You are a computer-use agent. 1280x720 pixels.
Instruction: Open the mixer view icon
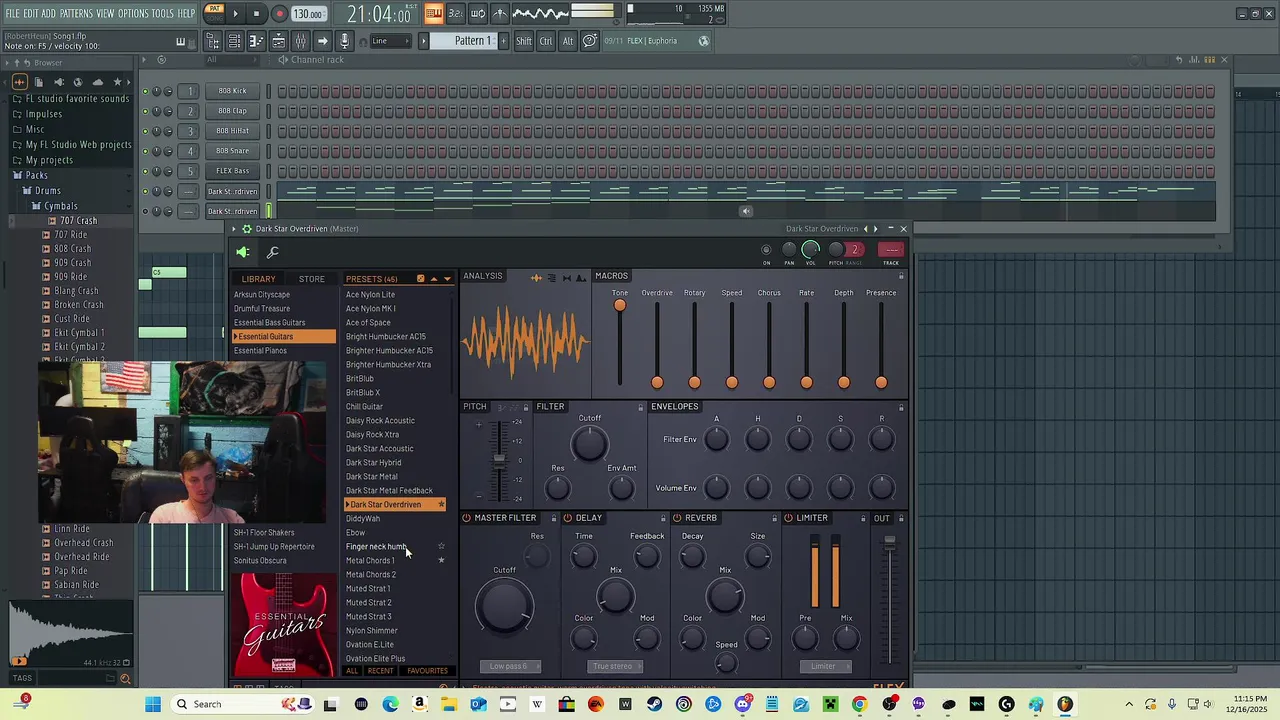point(300,41)
